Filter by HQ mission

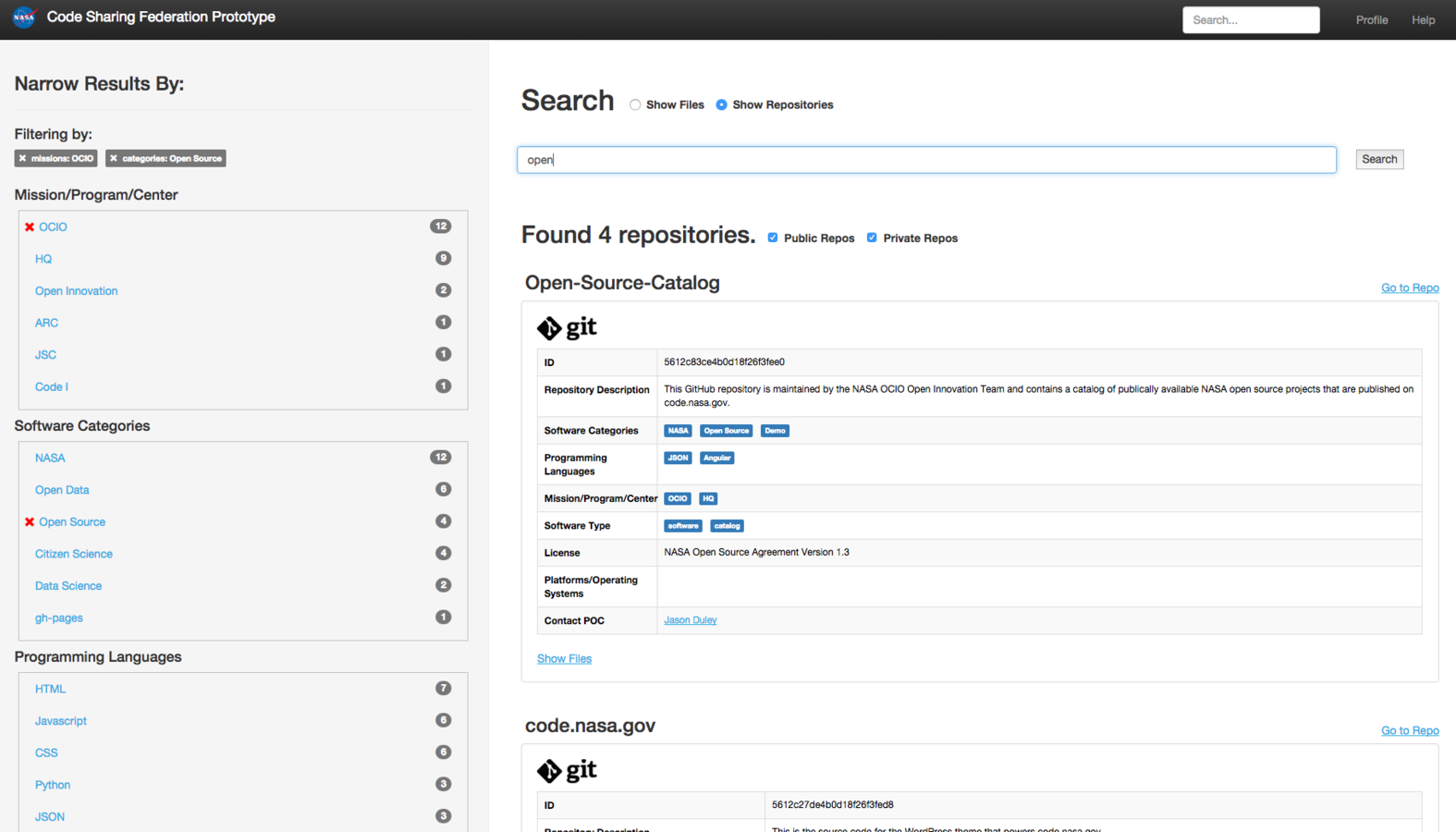pyautogui.click(x=43, y=259)
